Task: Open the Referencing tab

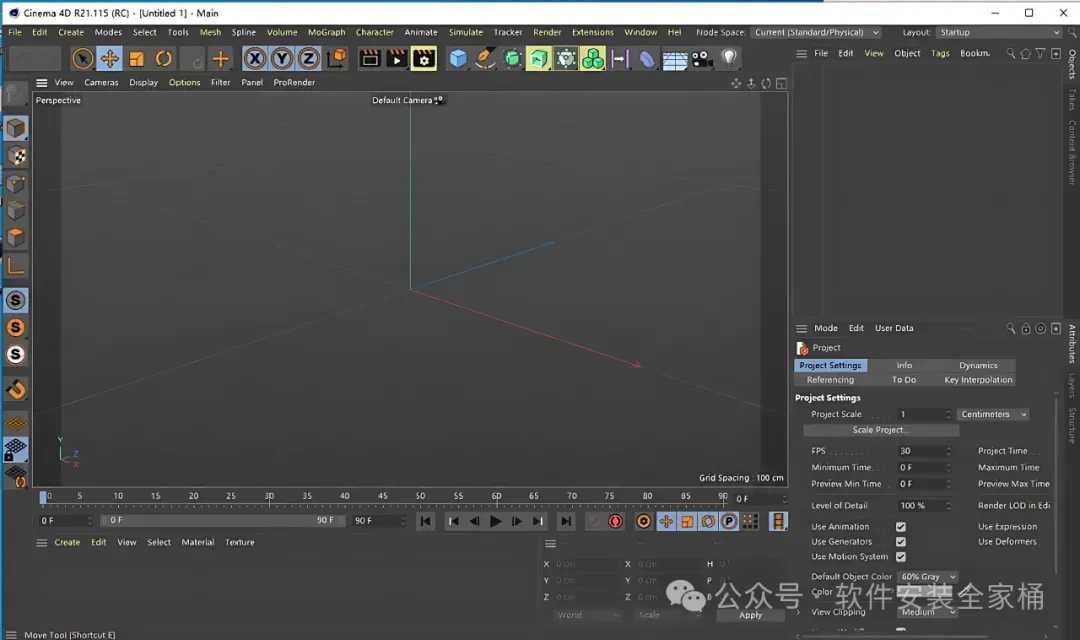Action: coord(831,380)
